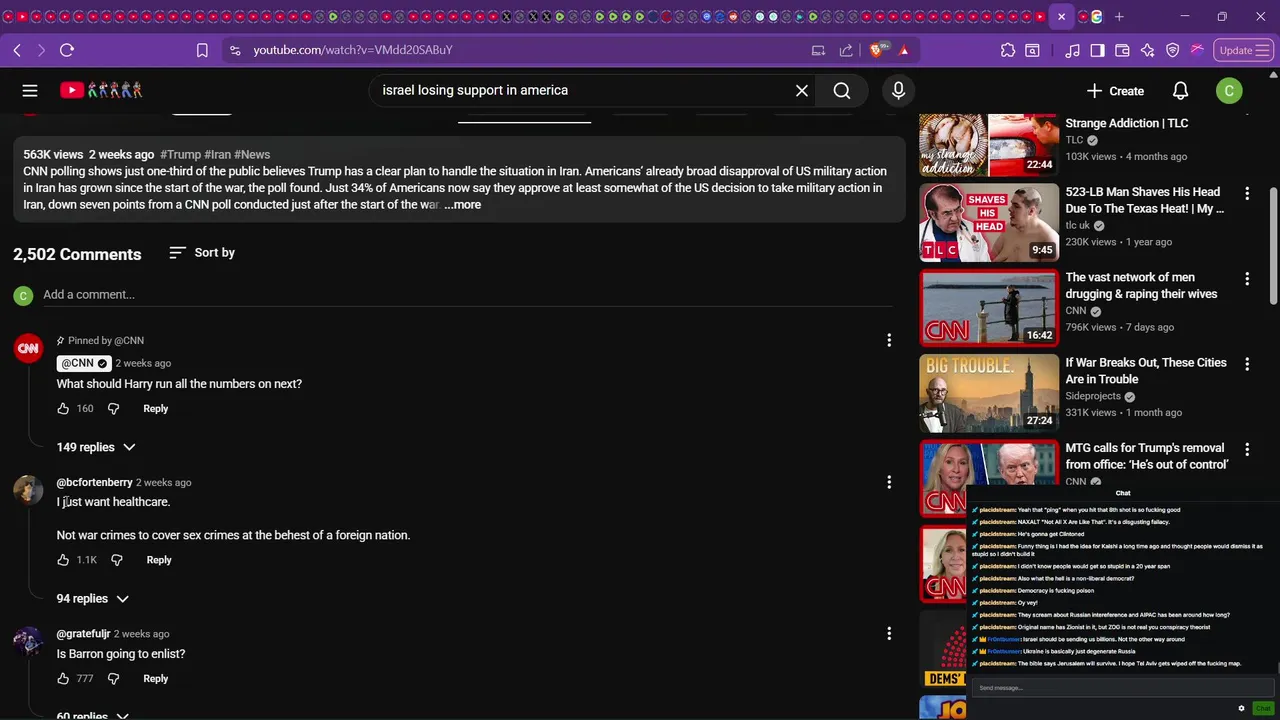Go to the YouTube home logo
This screenshot has height=720, width=1280.
pyautogui.click(x=101, y=90)
